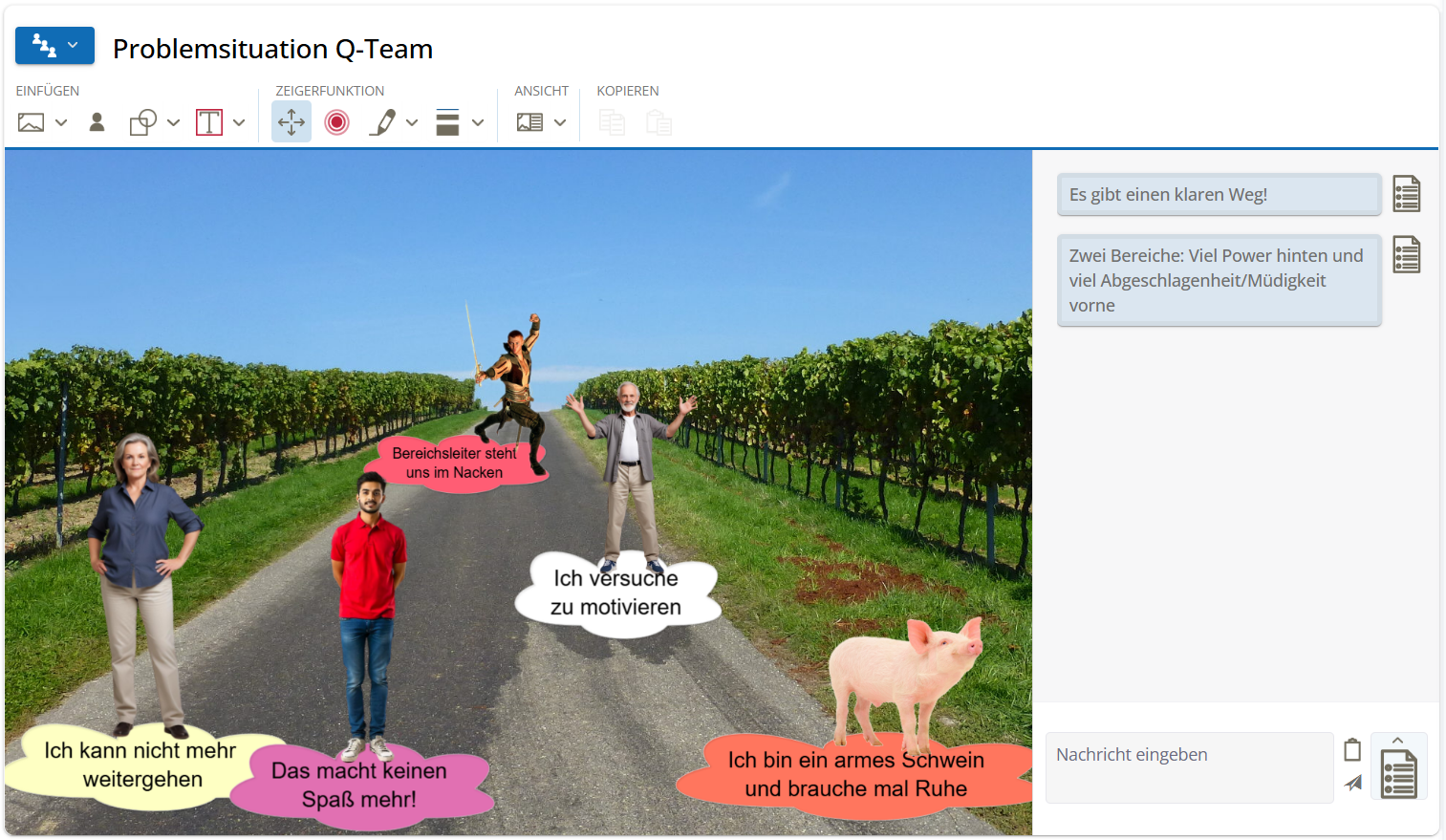The width and height of the screenshot is (1446, 840).
Task: Toggle the move pointer mode
Action: (x=291, y=122)
